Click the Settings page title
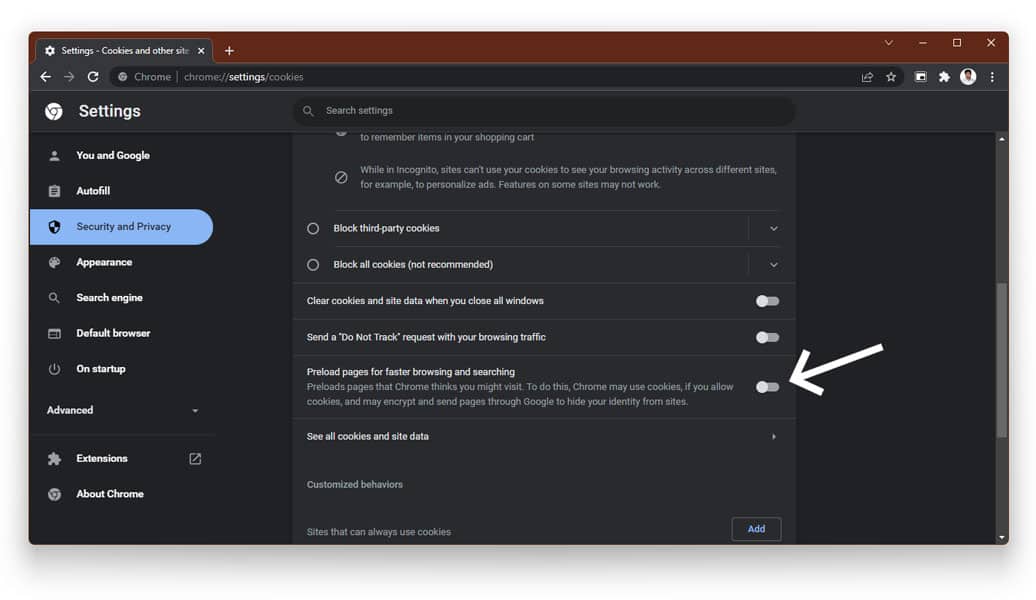Viewport: 1036px width, 600px height. point(110,111)
